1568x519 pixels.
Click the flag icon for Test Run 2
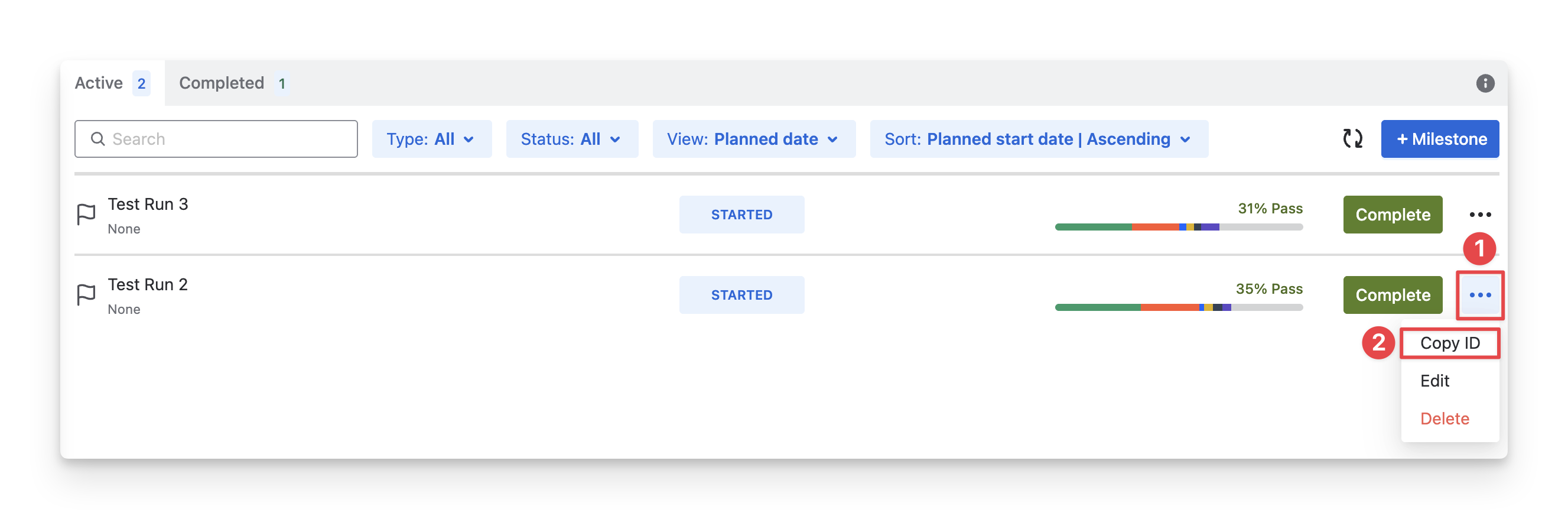click(86, 295)
